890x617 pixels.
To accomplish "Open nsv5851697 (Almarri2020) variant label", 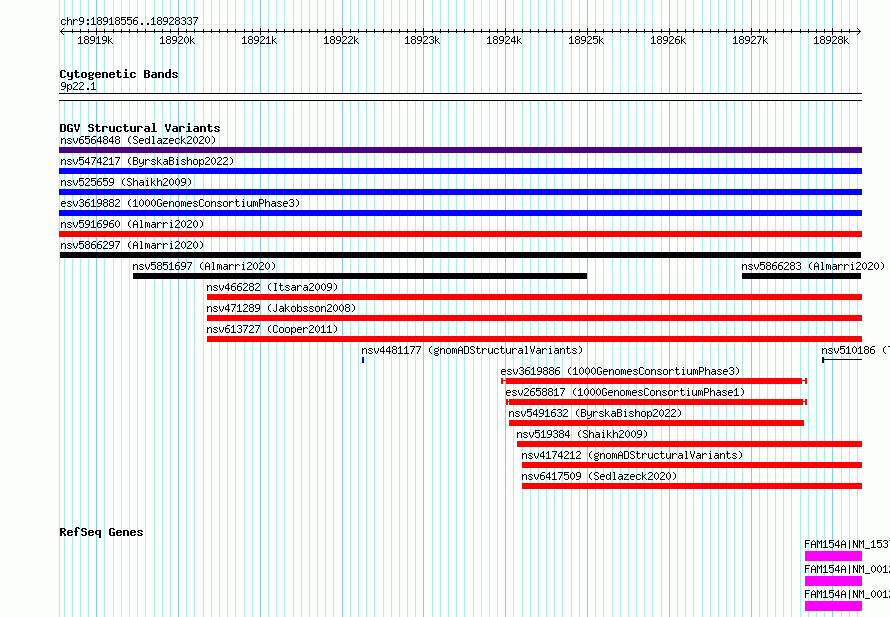I will pyautogui.click(x=204, y=266).
